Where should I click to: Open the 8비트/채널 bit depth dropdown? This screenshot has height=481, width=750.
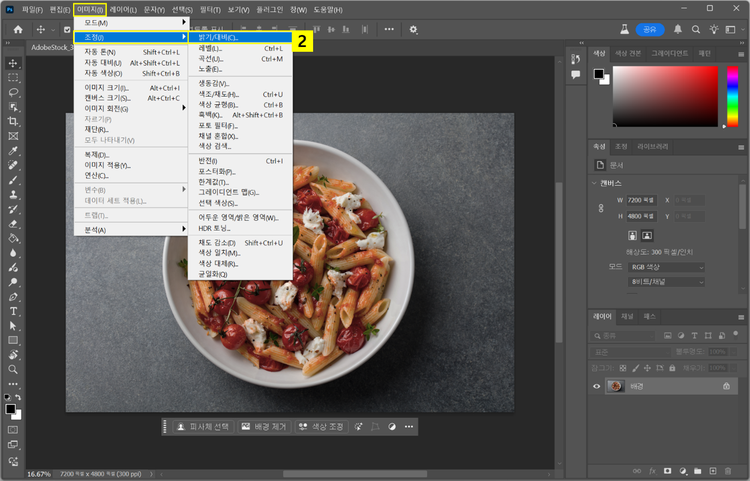666,282
